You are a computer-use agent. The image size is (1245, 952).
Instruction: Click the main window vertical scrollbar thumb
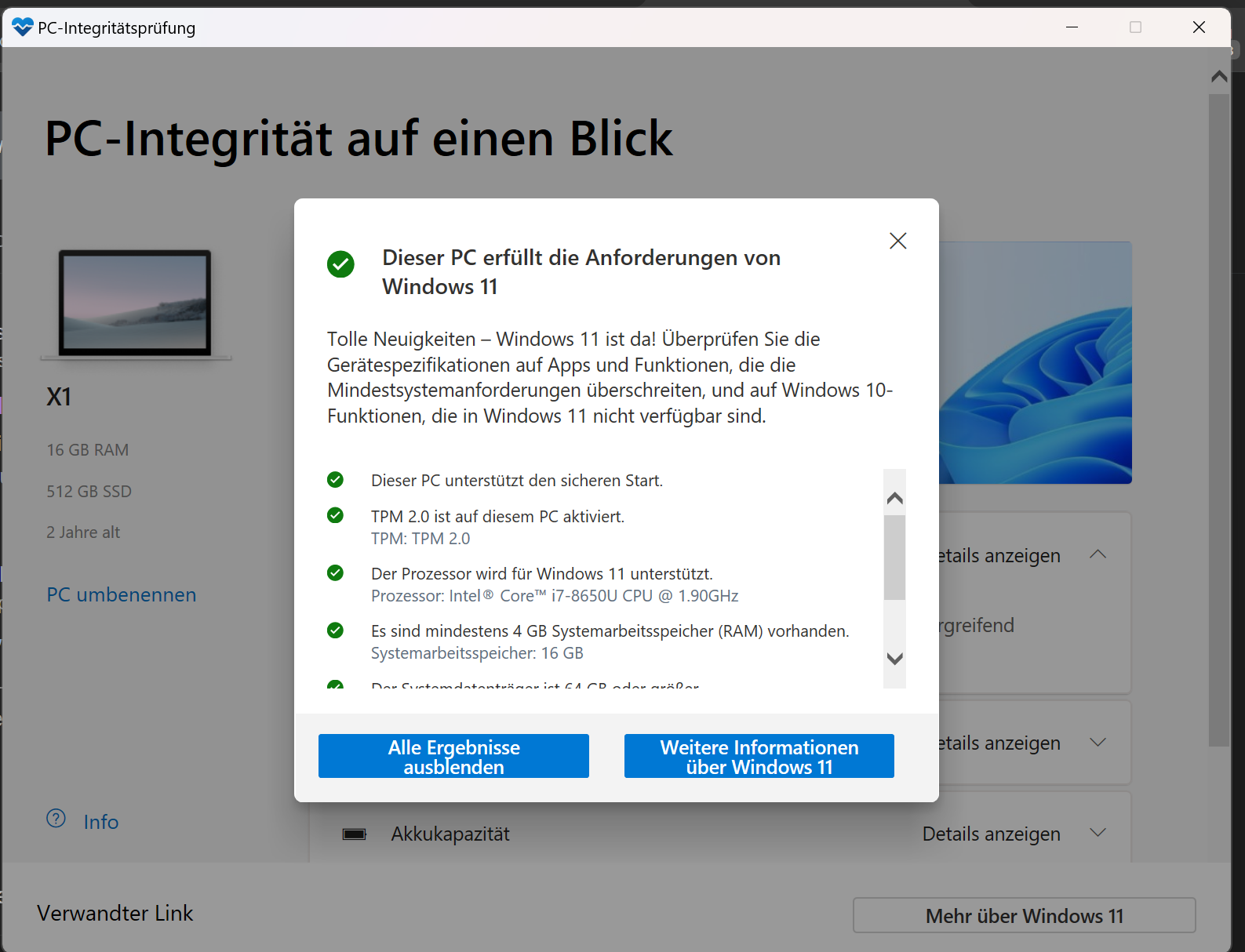[x=1219, y=420]
